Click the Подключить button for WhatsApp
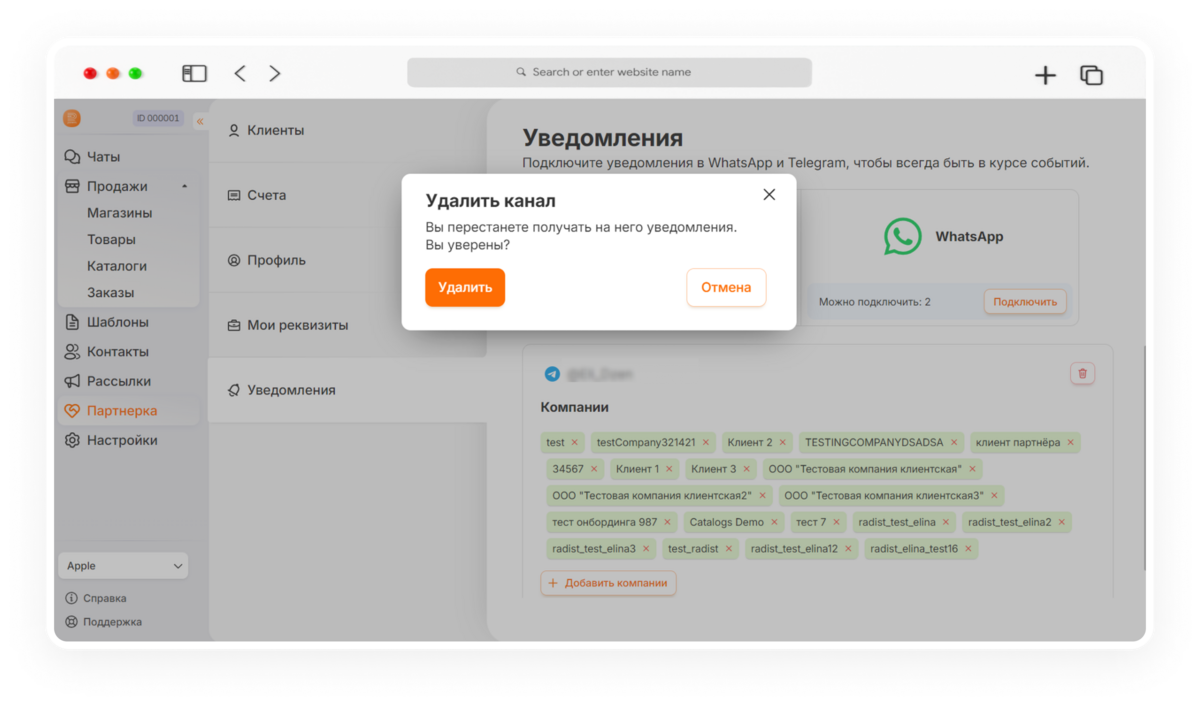Viewport: 1200px width, 704px height. 1025,301
